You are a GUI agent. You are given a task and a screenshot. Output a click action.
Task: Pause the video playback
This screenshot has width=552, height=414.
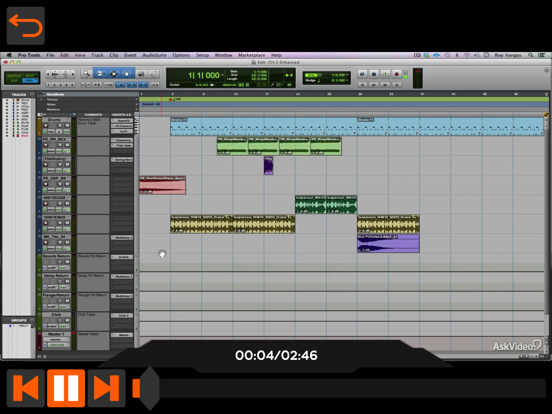tap(66, 388)
